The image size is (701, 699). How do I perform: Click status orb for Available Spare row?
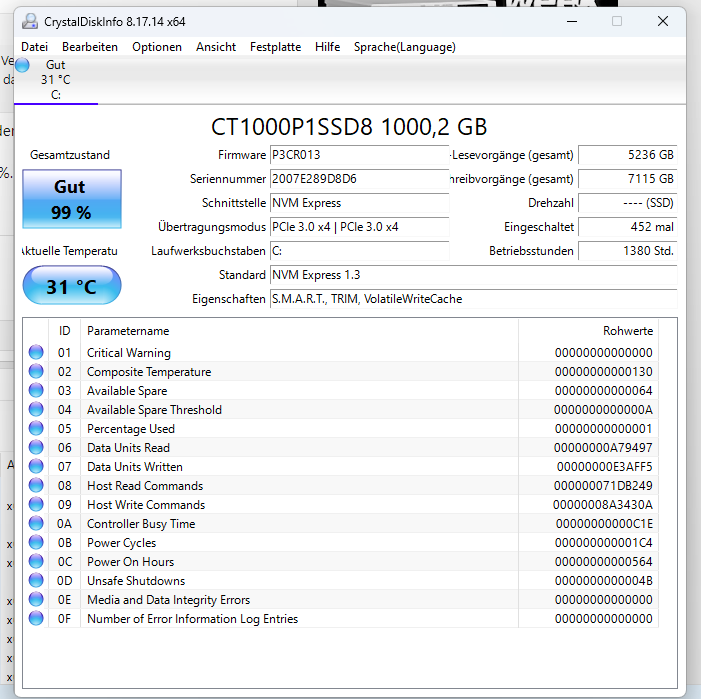36,390
